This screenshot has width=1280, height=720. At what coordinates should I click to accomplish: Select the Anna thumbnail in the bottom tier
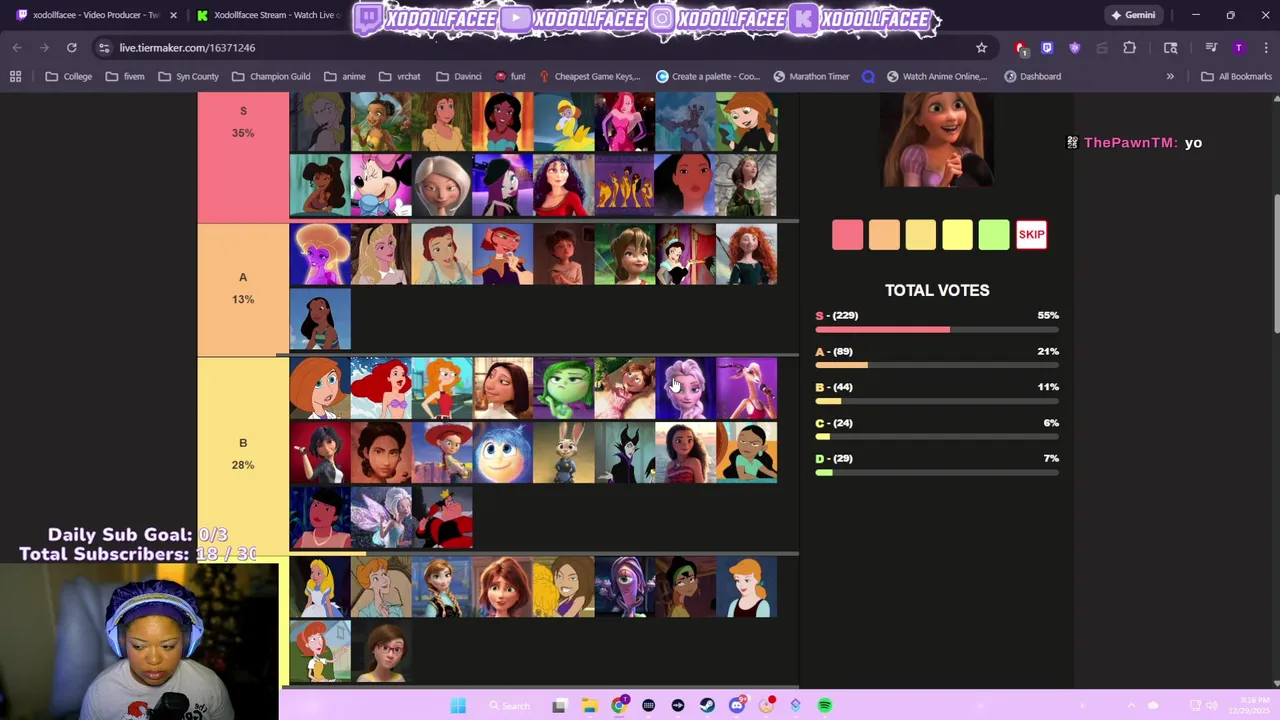pos(442,587)
